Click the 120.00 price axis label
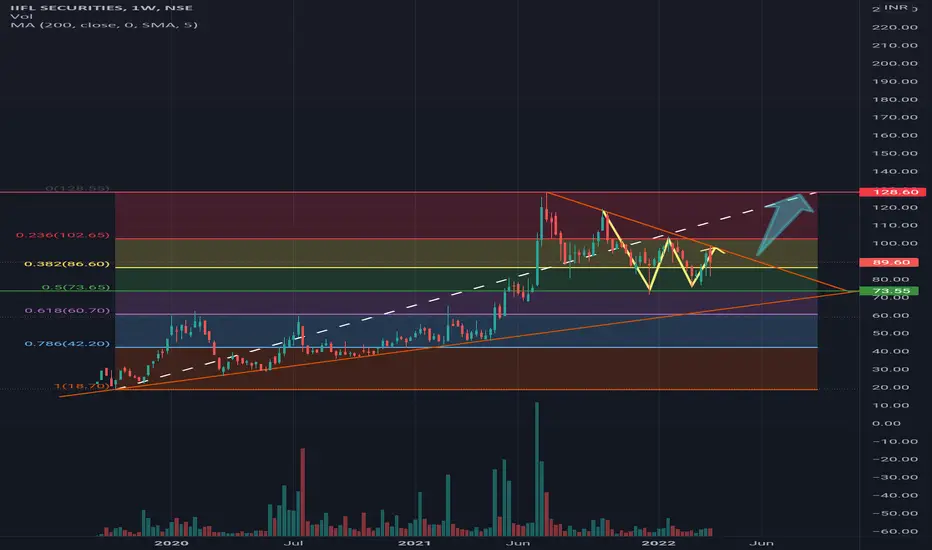The width and height of the screenshot is (932, 550). 895,208
